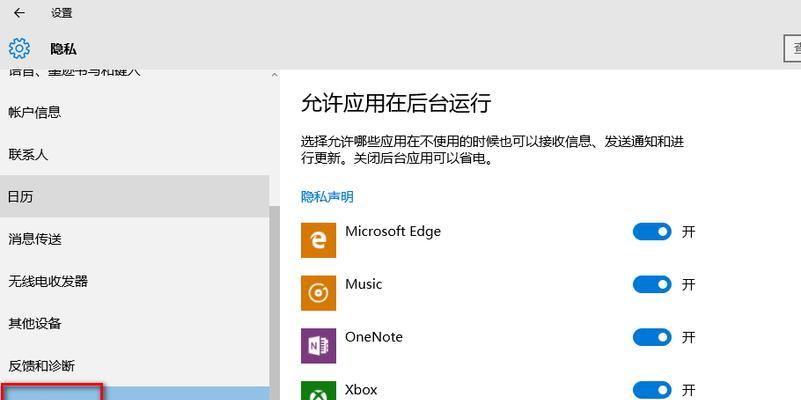Choose 其他设备 in sidebar

[134, 324]
